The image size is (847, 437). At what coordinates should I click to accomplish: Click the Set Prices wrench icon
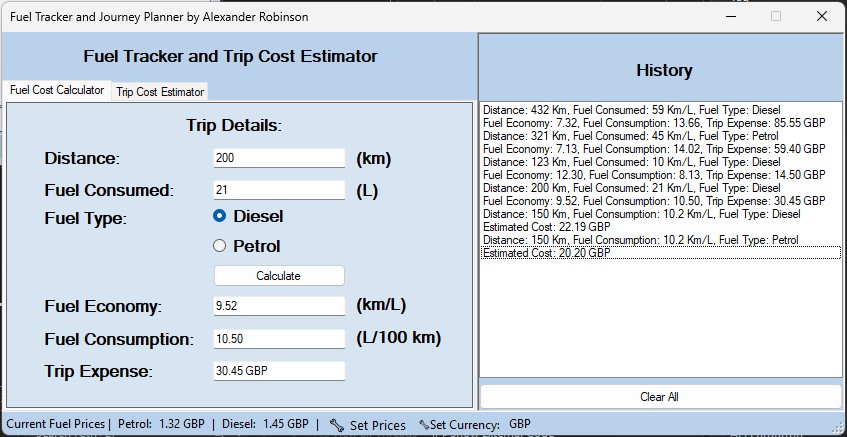click(337, 425)
